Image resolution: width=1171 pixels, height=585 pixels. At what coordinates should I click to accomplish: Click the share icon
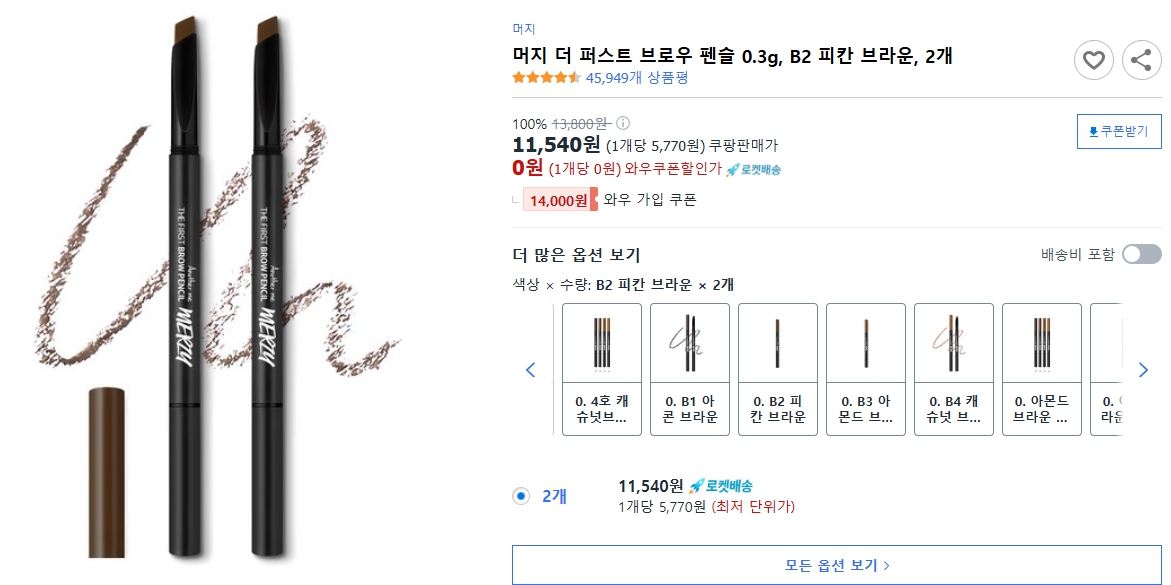(1141, 60)
